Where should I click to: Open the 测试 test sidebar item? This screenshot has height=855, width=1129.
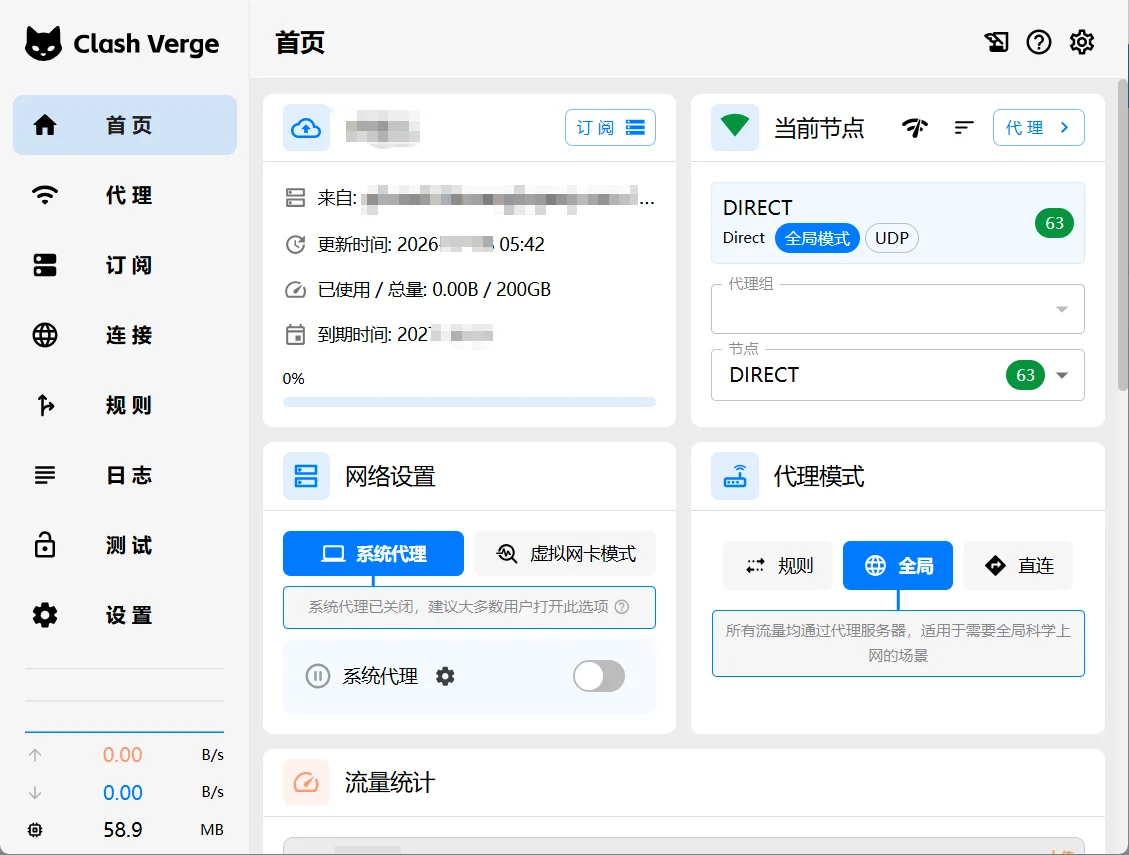[125, 545]
